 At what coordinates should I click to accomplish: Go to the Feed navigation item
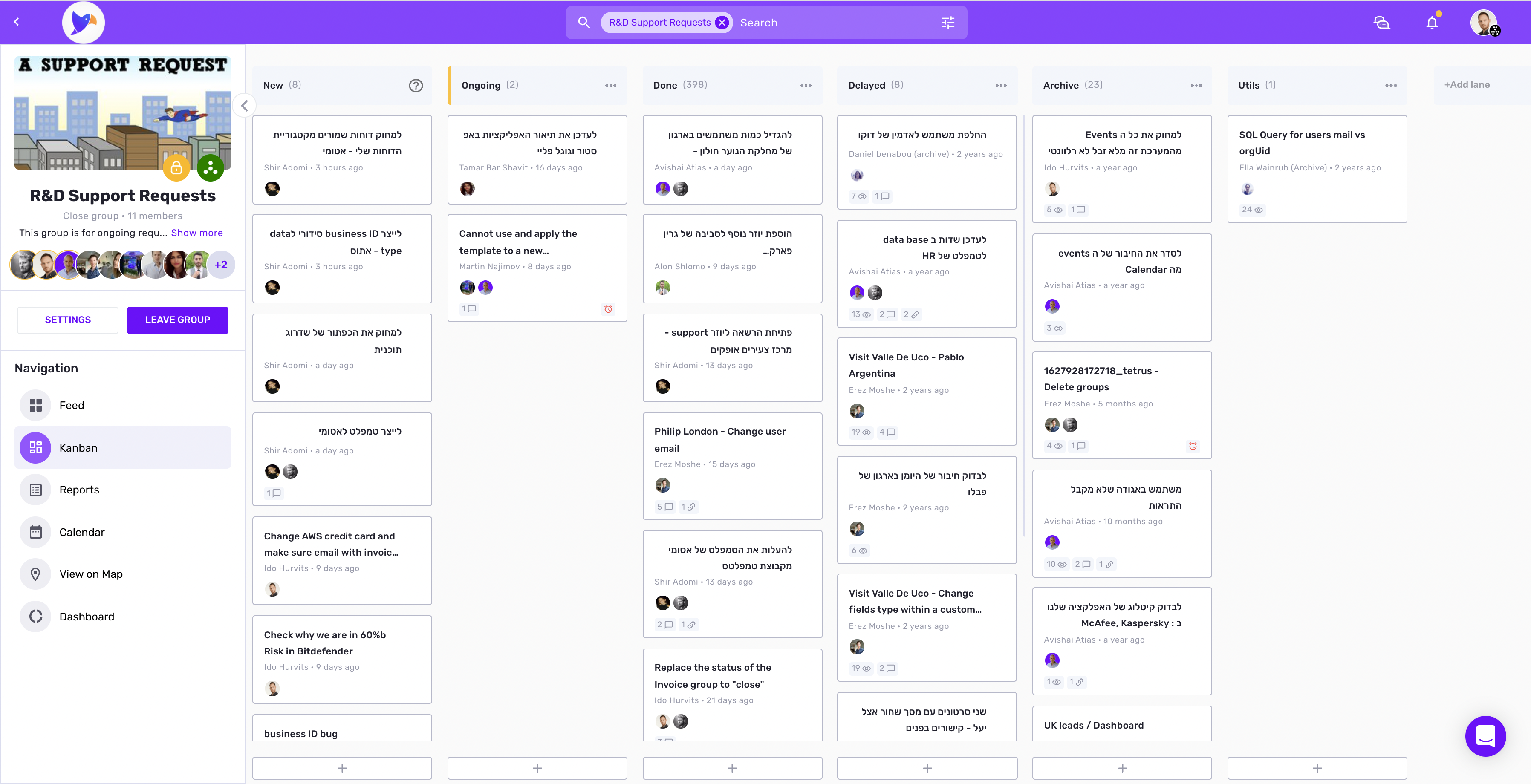(x=71, y=405)
